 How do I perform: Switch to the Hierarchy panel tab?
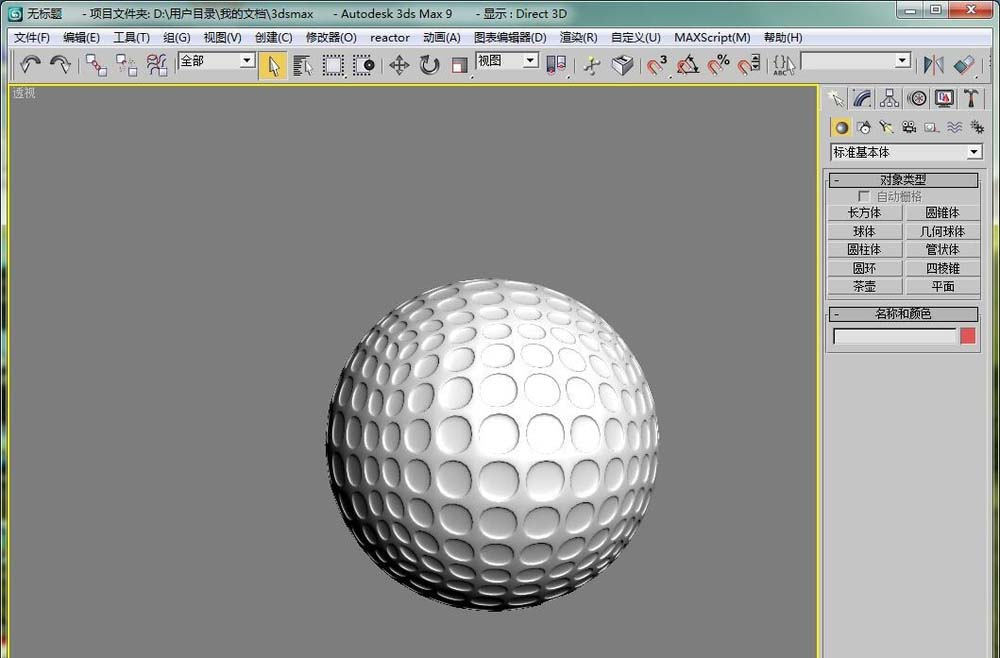pos(889,98)
